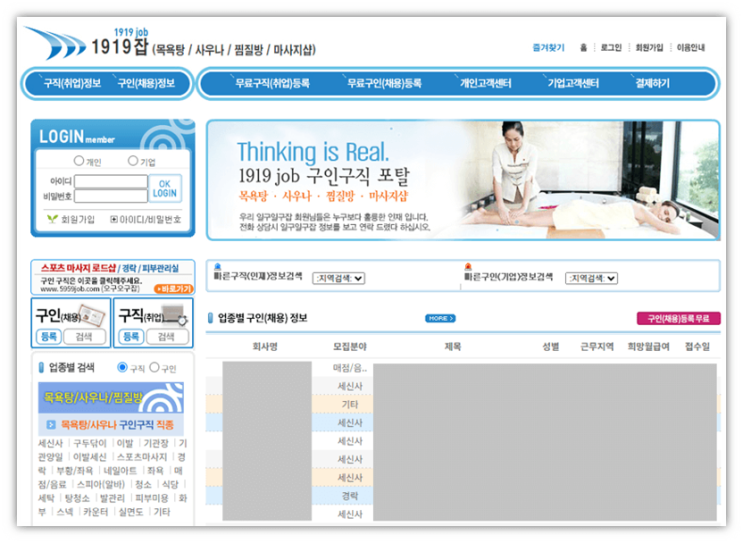Click 구인(채용)등록 무료 pink button
Screen dimensions: 743x543
pos(679,318)
